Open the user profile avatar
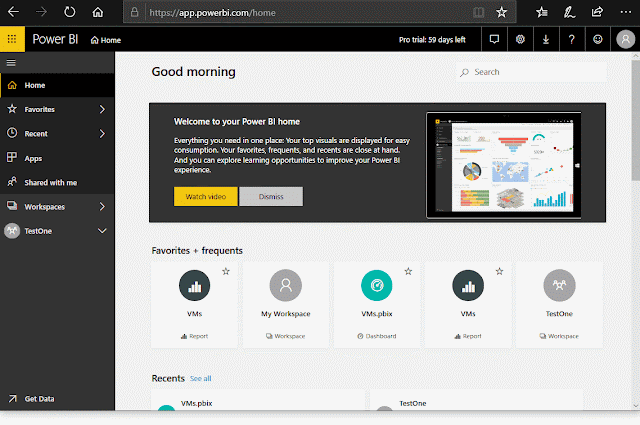The height and width of the screenshot is (425, 640). pos(625,39)
